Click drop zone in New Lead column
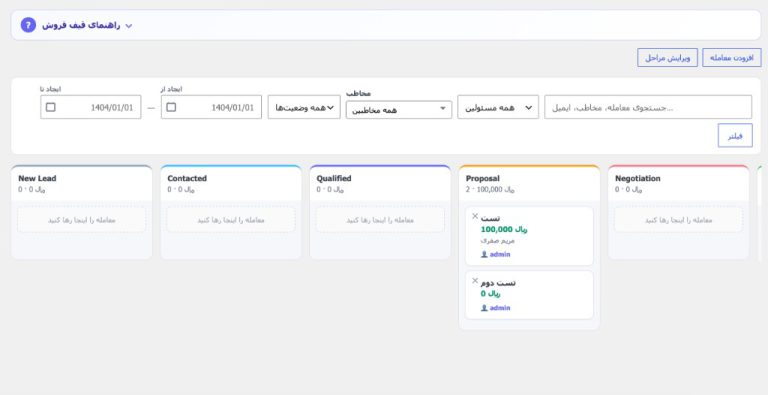Viewport: 768px width, 395px height. pos(82,220)
